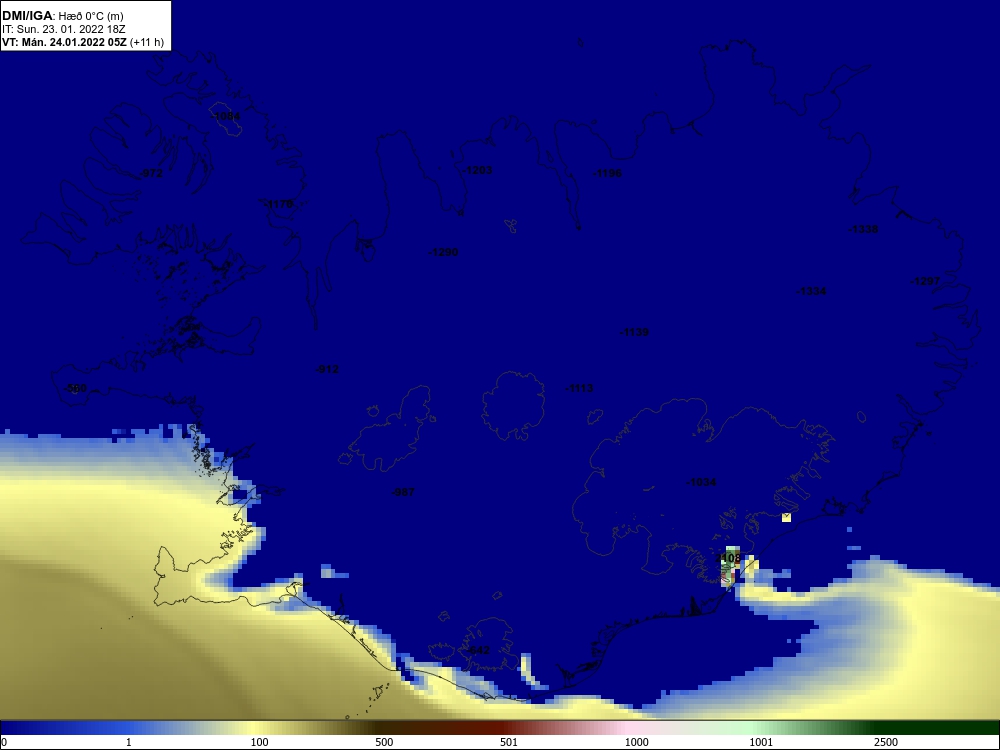Click the 'DMI/IGA: Hæð 0°C (m)' title text
Image resolution: width=1000 pixels, height=750 pixels.
(62, 16)
